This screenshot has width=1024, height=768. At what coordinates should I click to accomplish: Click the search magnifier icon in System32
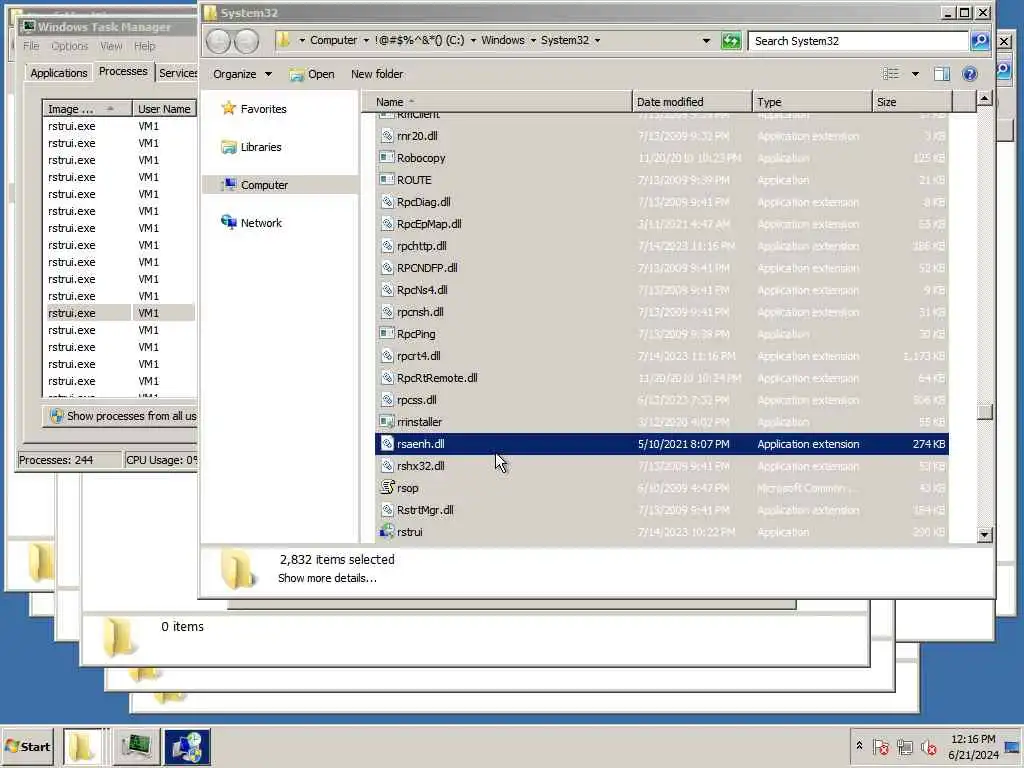tap(980, 41)
